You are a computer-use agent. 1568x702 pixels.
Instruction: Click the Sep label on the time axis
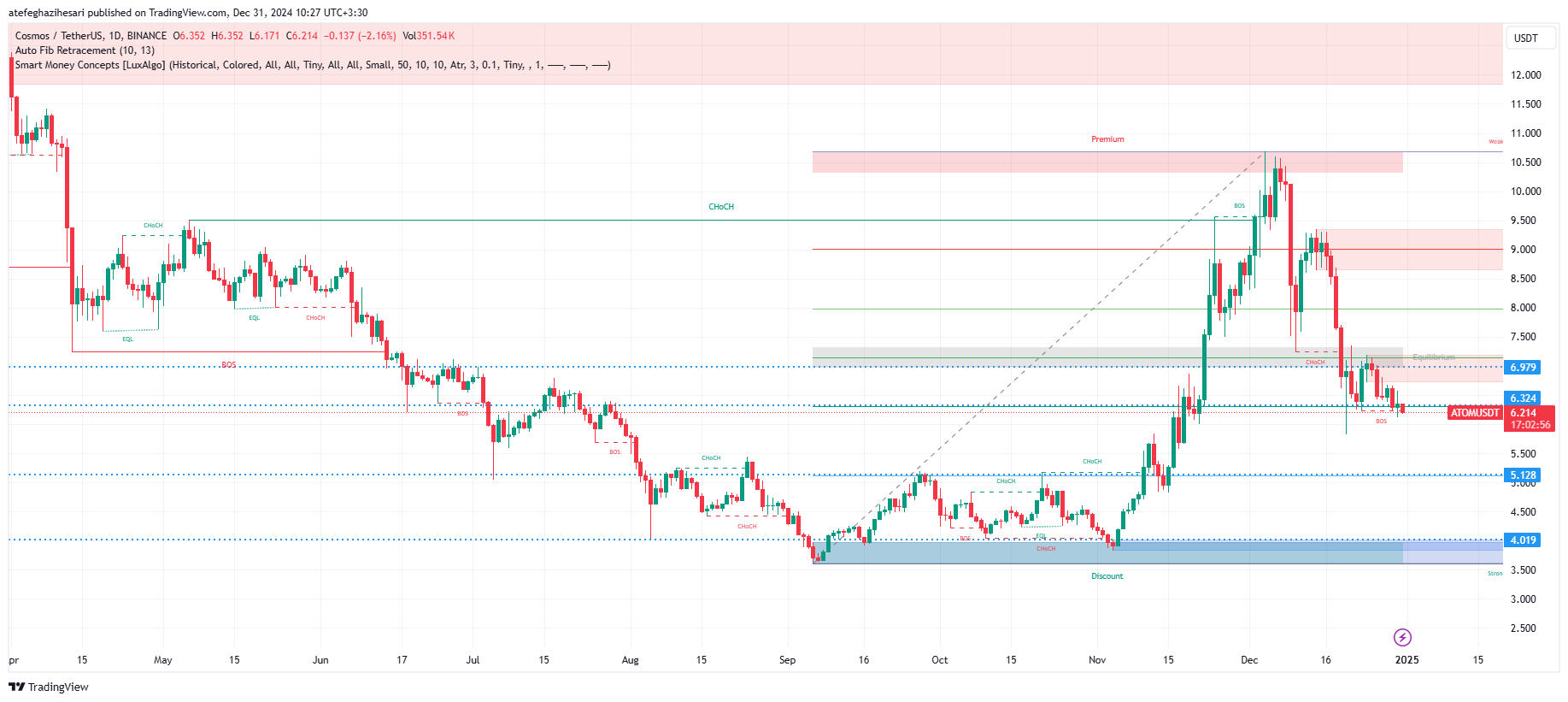coord(787,660)
